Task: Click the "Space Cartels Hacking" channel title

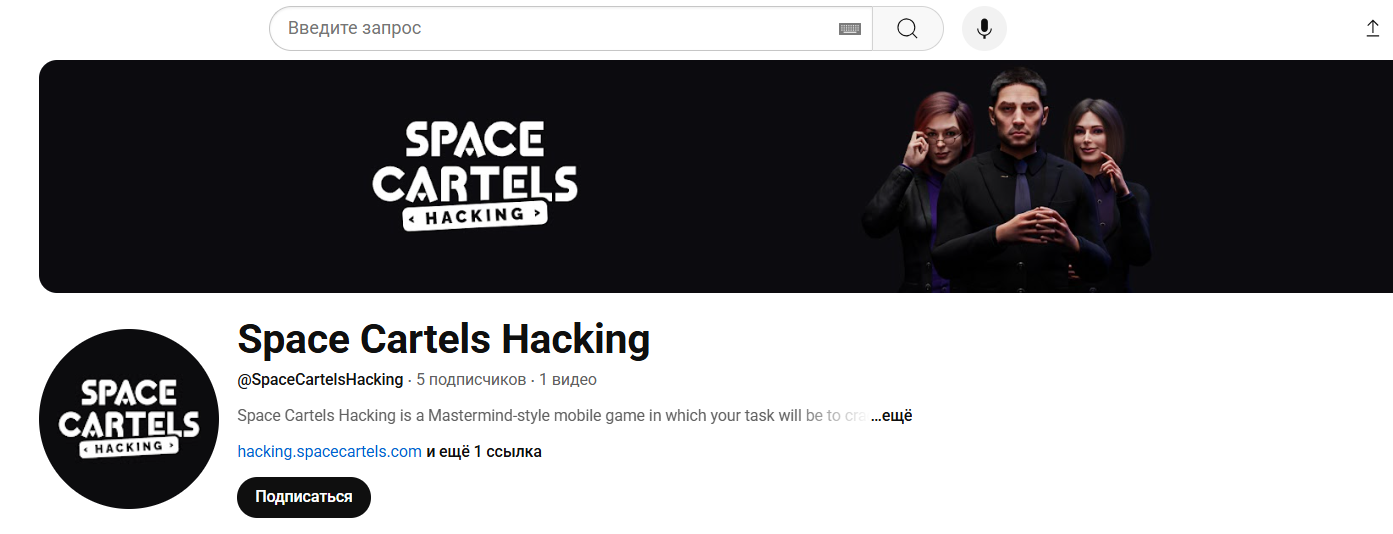Action: coord(443,340)
